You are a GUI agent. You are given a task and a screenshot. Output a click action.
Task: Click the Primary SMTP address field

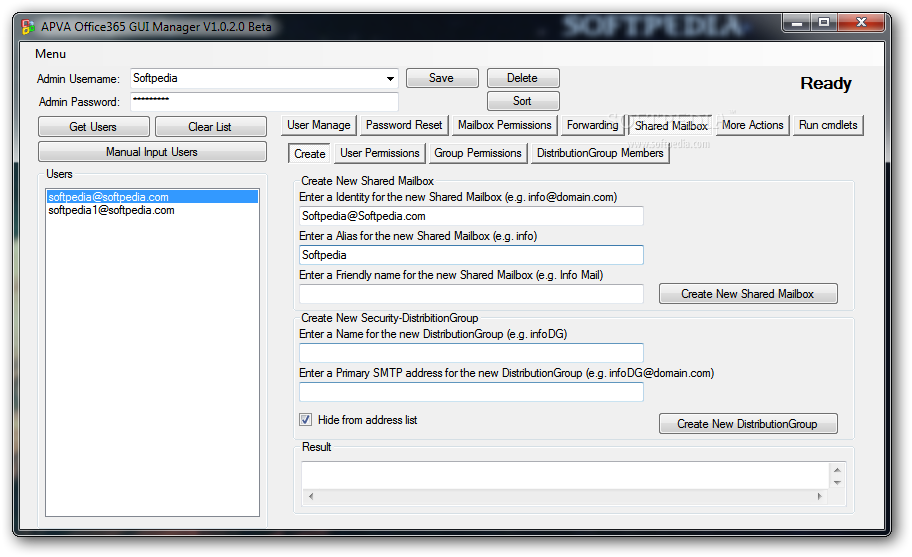pyautogui.click(x=471, y=391)
